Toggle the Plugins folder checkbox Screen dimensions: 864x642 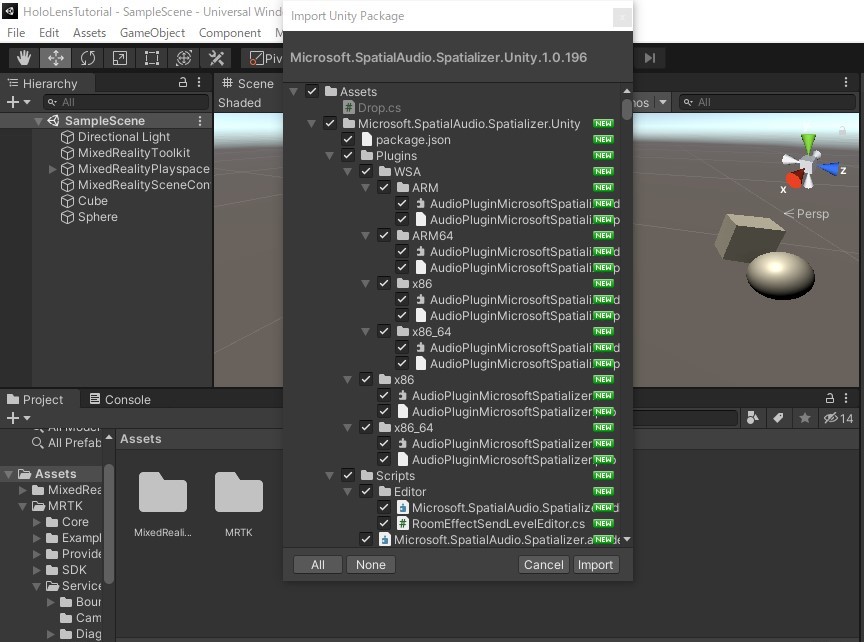point(348,155)
